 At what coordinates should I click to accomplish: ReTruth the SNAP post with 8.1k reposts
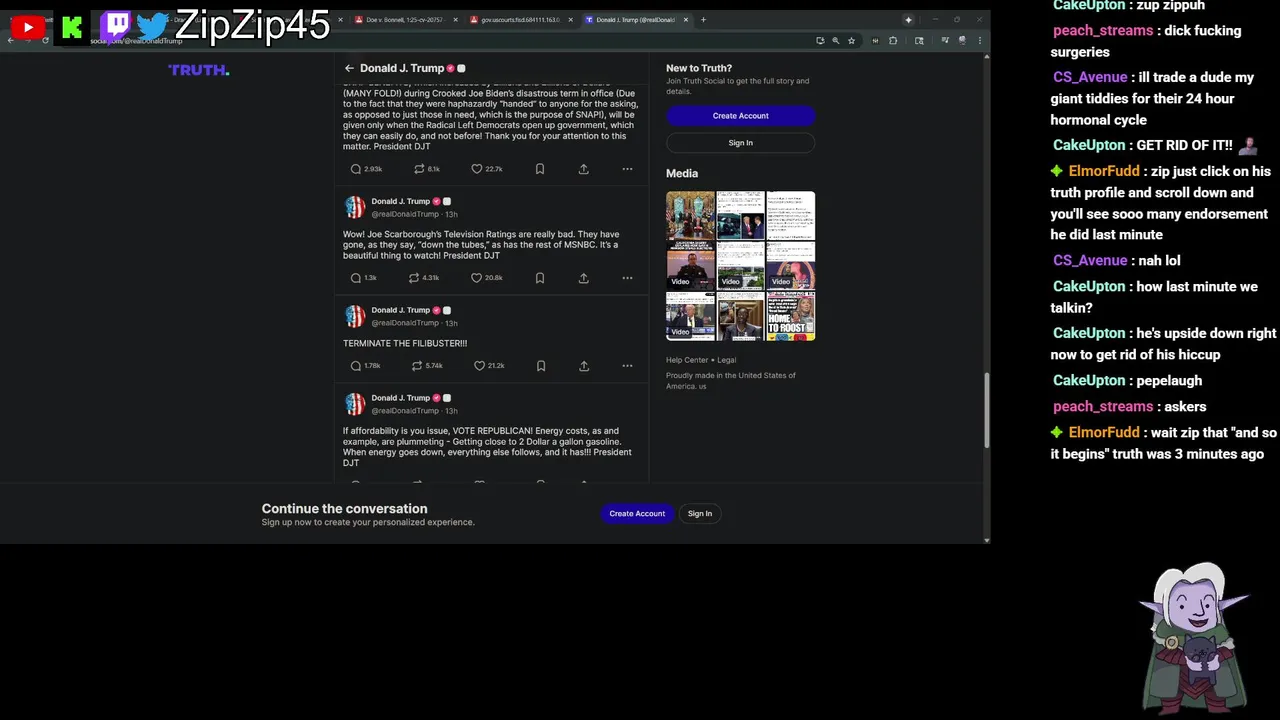(x=427, y=169)
